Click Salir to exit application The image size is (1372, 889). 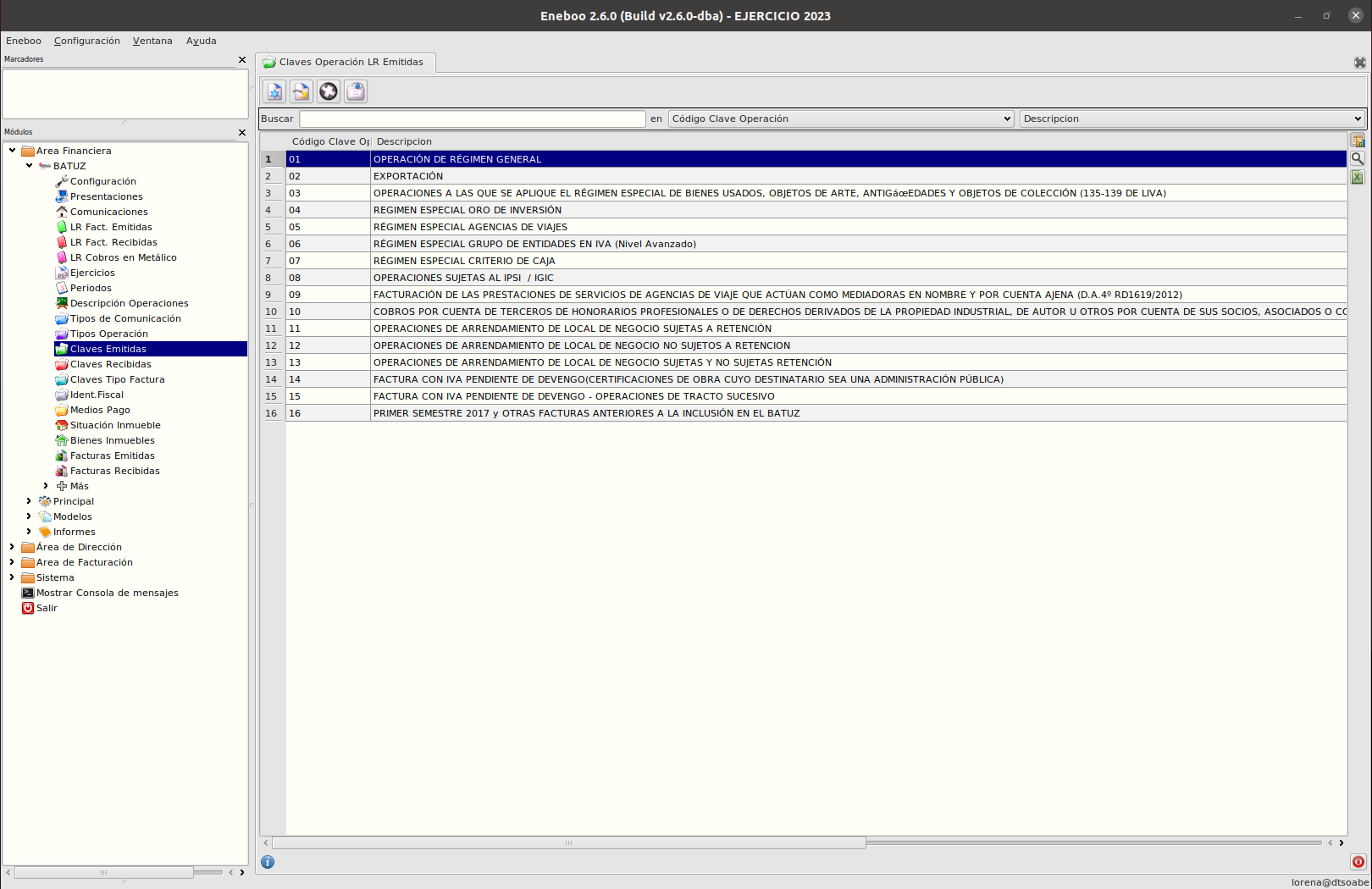click(39, 608)
